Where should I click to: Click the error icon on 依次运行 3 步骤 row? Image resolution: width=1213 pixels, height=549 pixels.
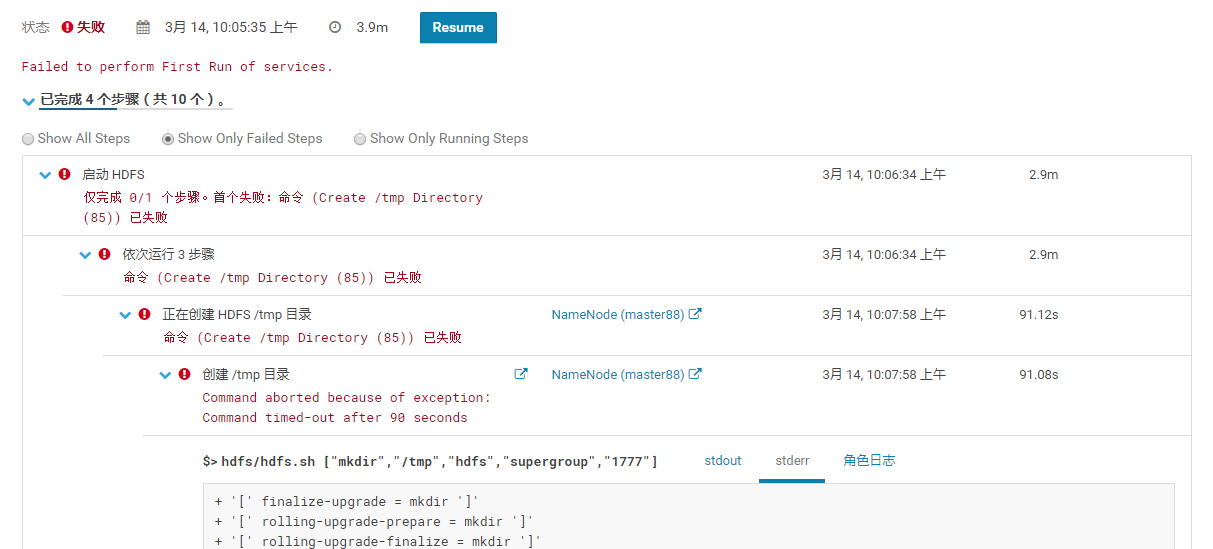pos(105,254)
